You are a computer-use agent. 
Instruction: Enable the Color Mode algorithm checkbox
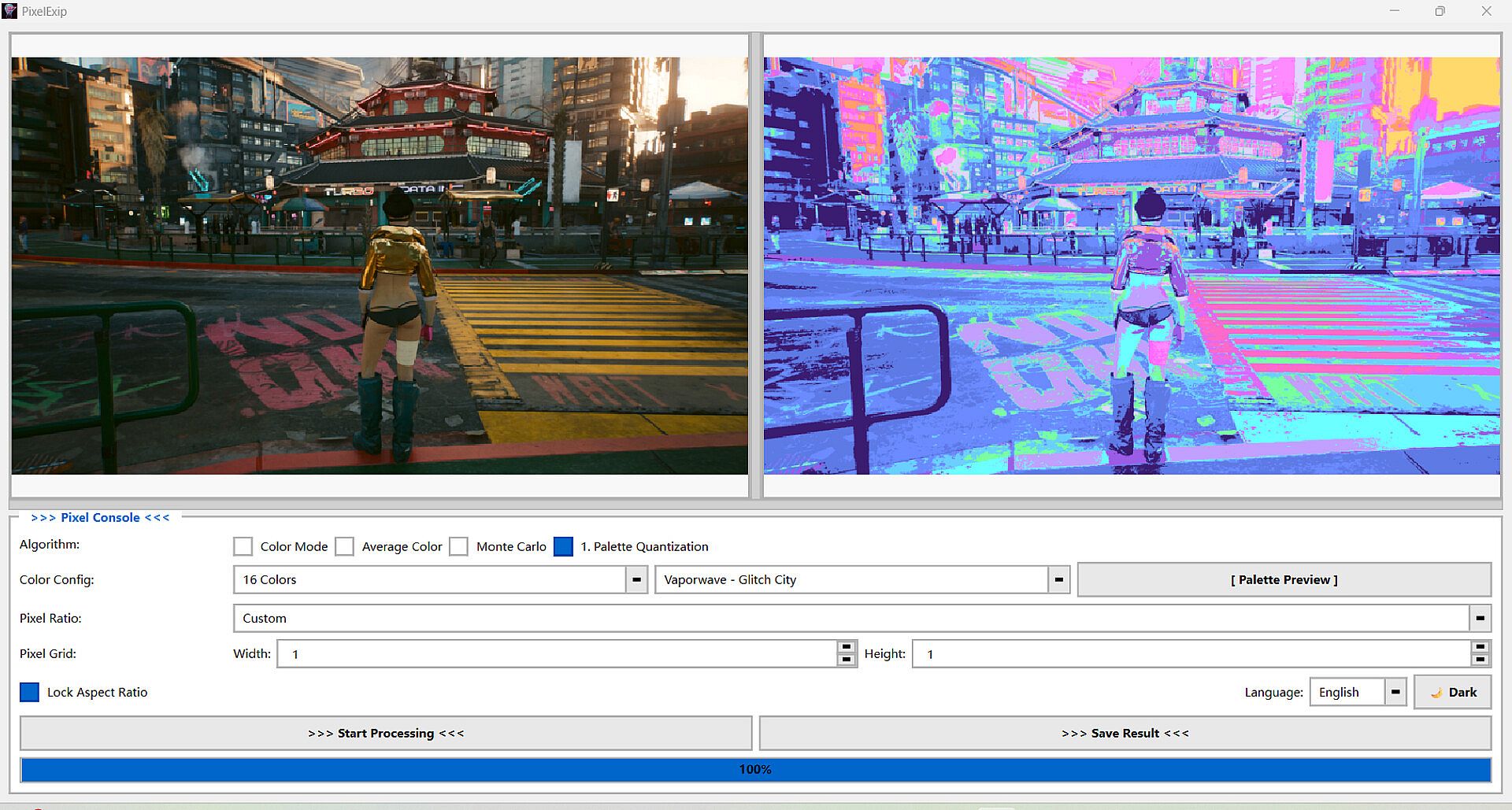click(243, 546)
